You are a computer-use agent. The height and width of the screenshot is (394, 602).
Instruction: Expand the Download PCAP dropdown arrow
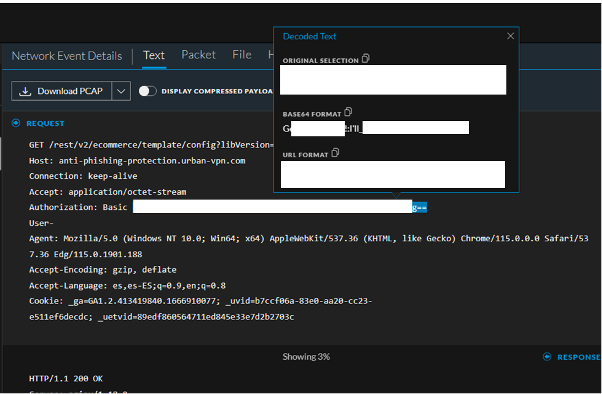coord(121,91)
